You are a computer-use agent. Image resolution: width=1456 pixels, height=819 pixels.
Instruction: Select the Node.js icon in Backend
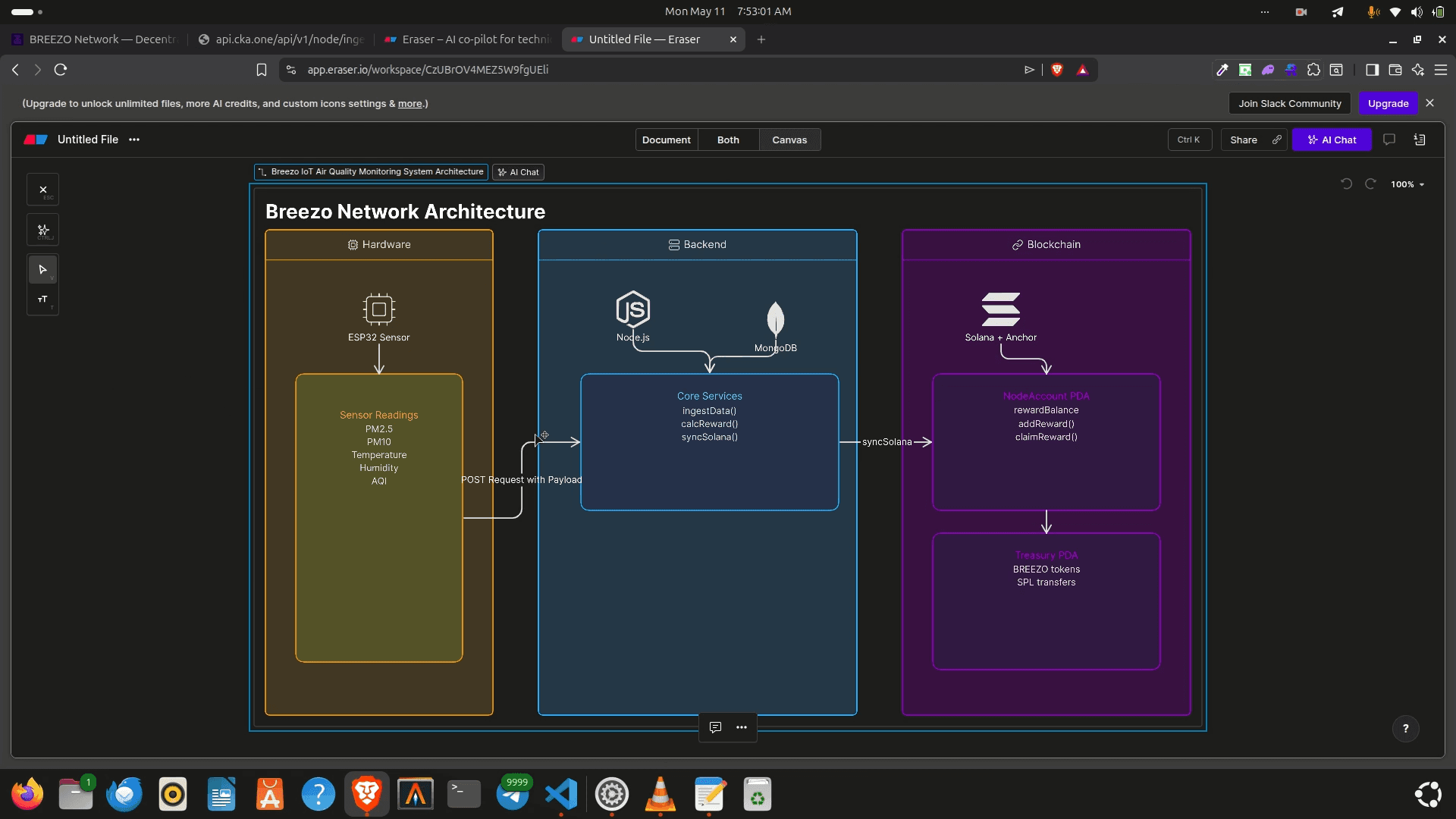pos(633,309)
